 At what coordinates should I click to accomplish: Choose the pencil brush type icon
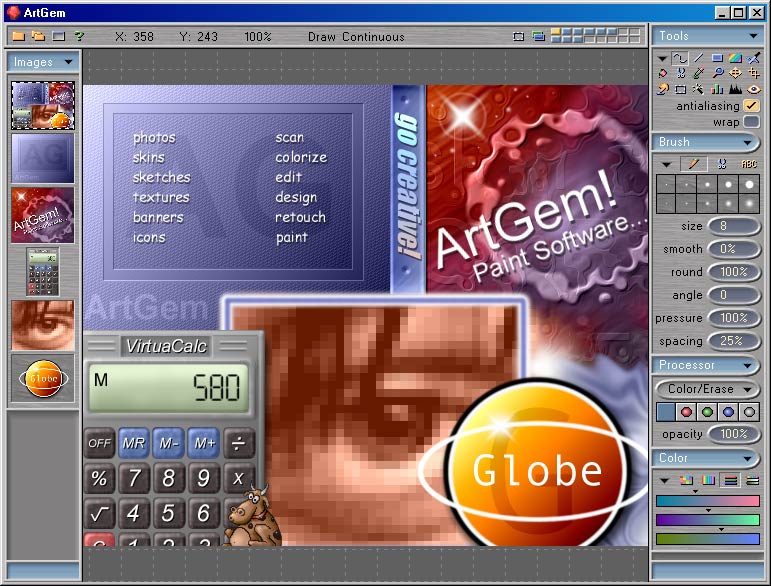point(693,164)
